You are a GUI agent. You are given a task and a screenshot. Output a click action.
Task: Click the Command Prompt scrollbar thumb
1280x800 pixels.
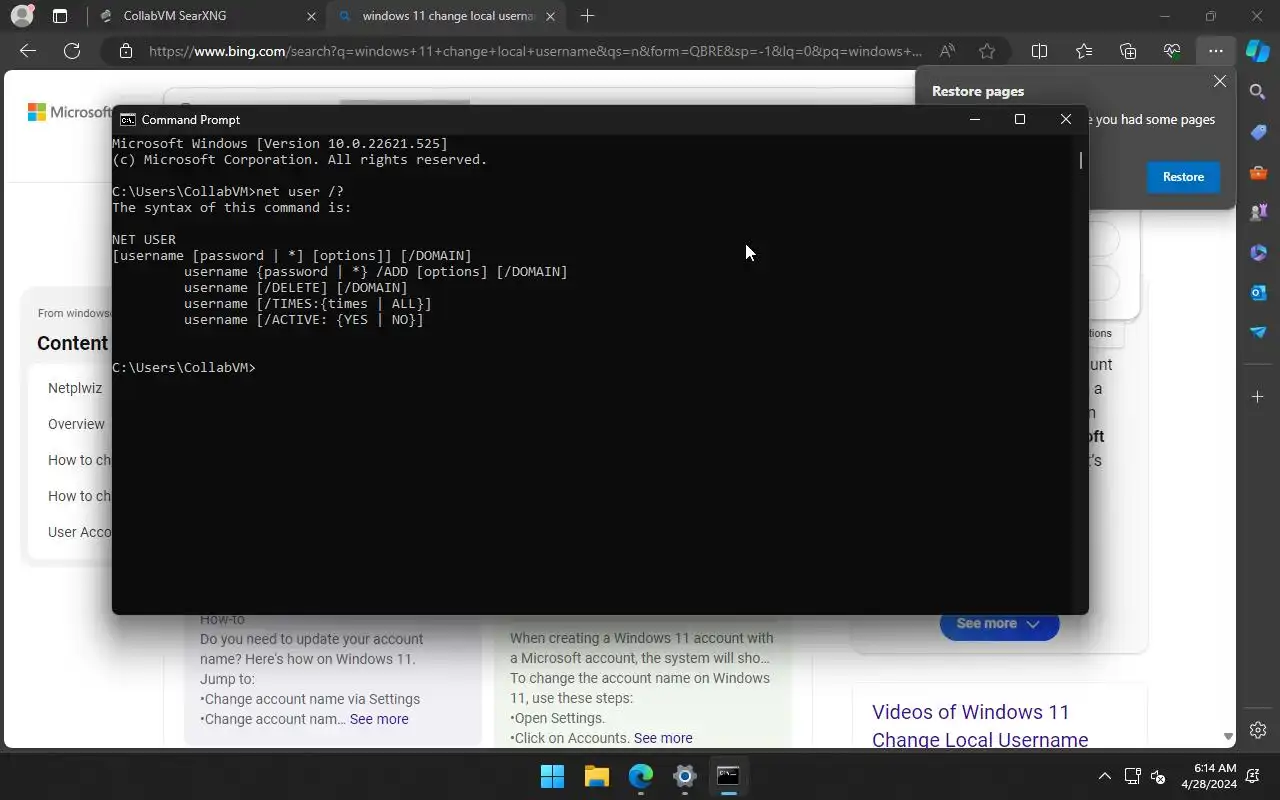click(1081, 160)
